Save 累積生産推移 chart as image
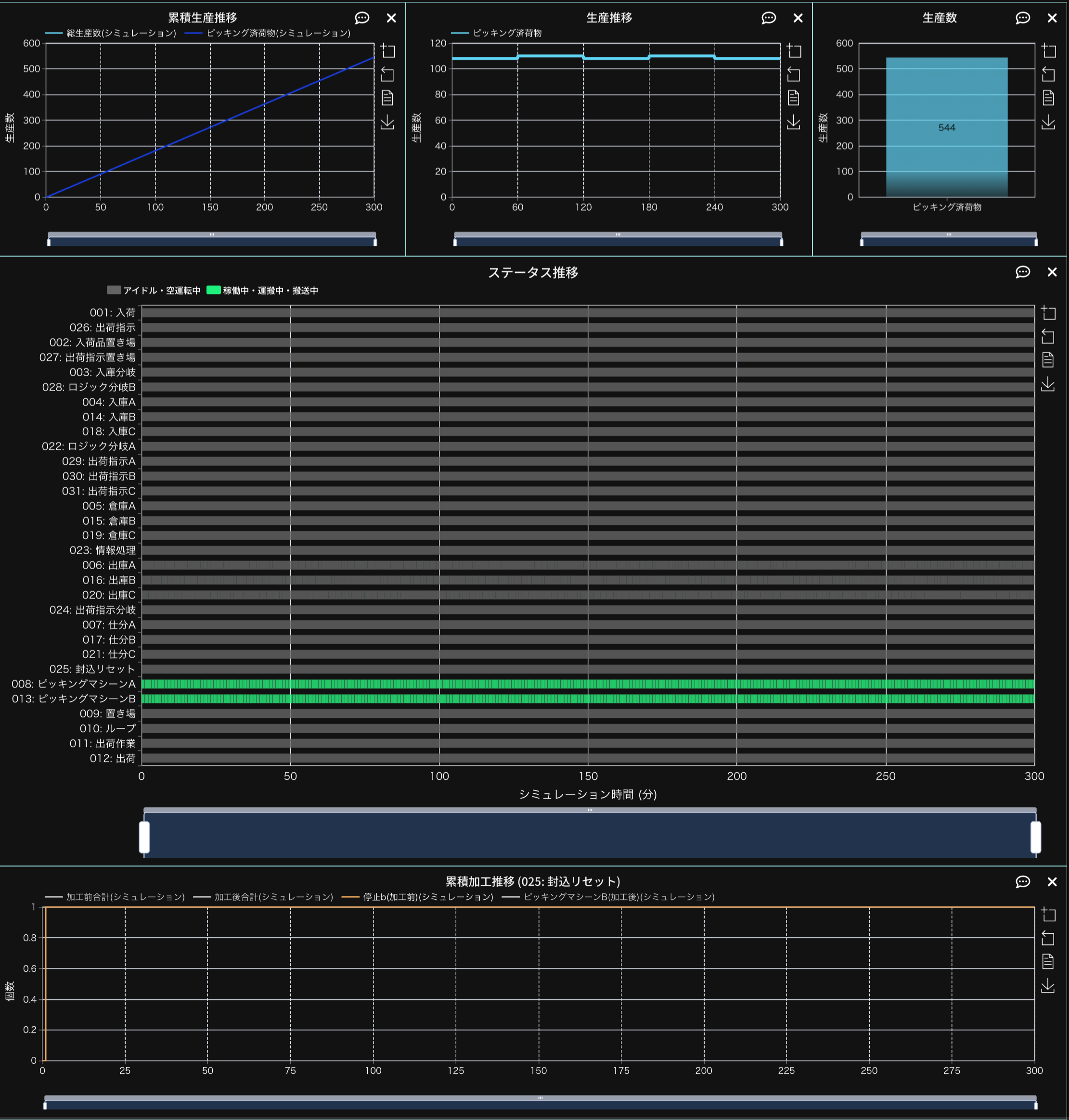The image size is (1069, 1120). tap(387, 122)
